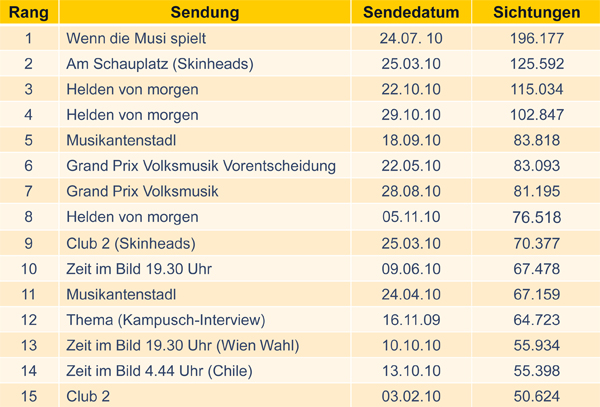Click the 102.847 viewings value
This screenshot has height=407, width=600.
pyautogui.click(x=537, y=115)
